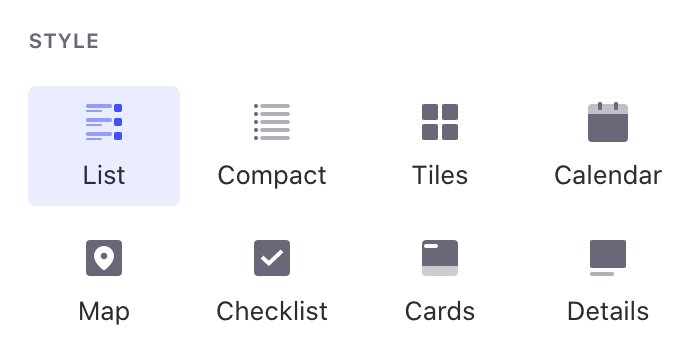The width and height of the screenshot is (692, 364).
Task: Click the "Cards" text label
Action: click(440, 311)
